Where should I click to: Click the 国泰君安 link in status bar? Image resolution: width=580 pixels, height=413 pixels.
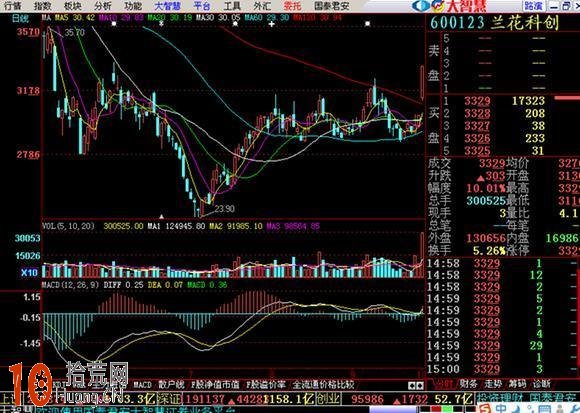(553, 399)
